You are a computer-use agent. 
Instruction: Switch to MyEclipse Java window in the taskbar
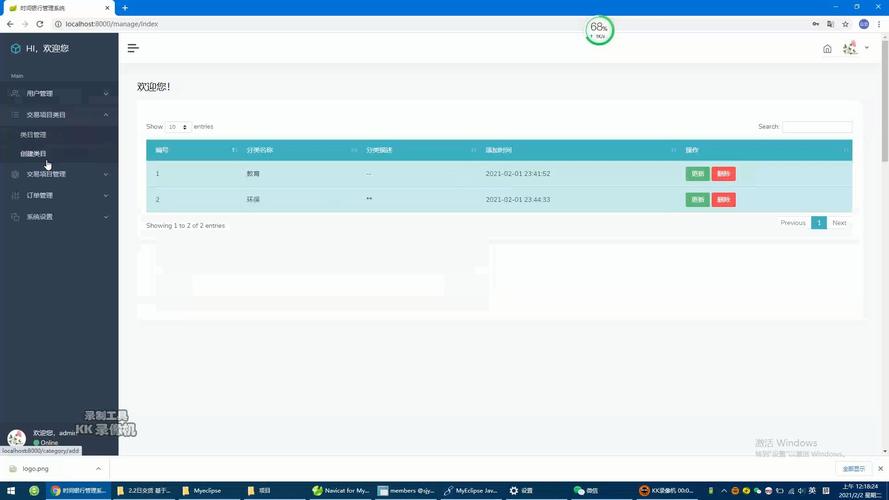click(471, 491)
